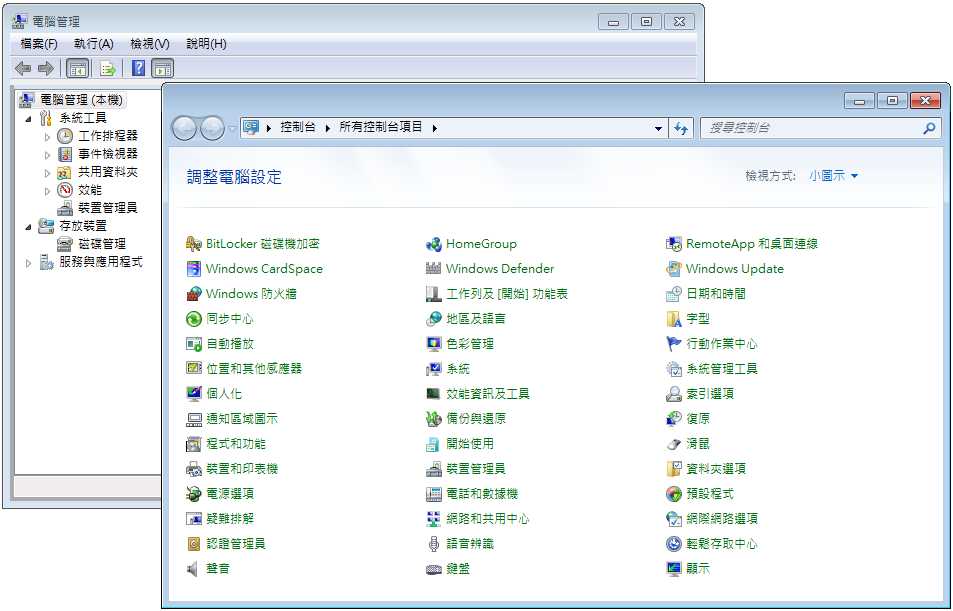This screenshot has height=611, width=953.
Task: Open the Windows 防火牆 icon
Action: tap(193, 294)
